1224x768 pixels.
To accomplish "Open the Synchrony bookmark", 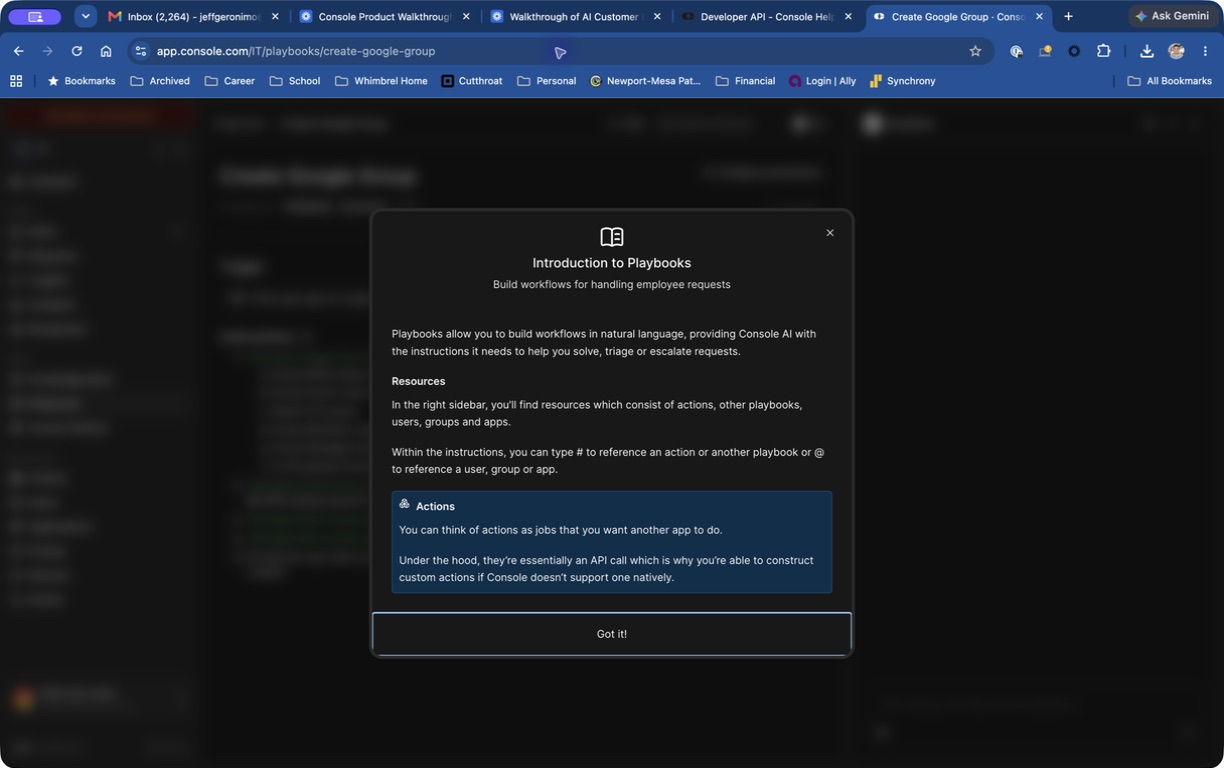I will pyautogui.click(x=902, y=81).
